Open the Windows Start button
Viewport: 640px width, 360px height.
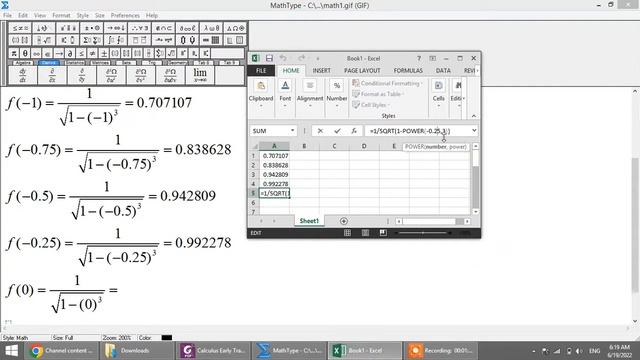11,351
